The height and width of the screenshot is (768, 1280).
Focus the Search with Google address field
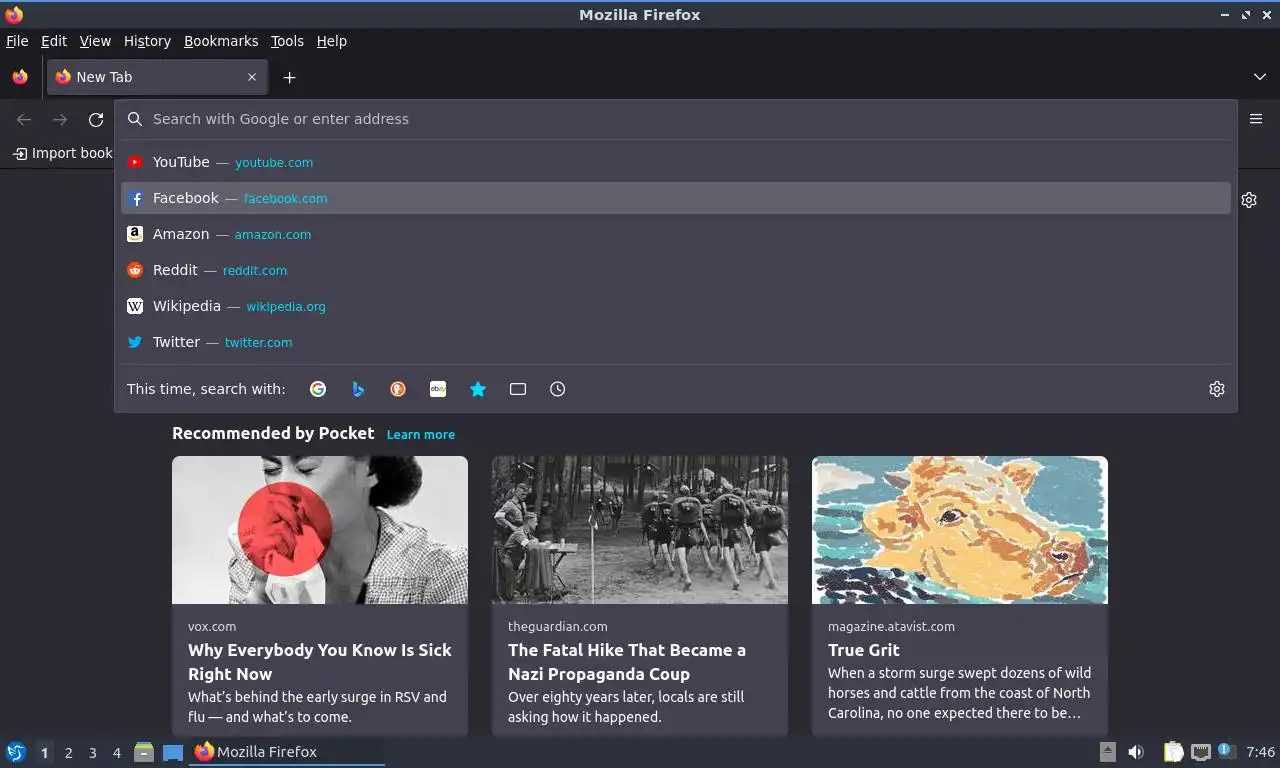coord(676,119)
